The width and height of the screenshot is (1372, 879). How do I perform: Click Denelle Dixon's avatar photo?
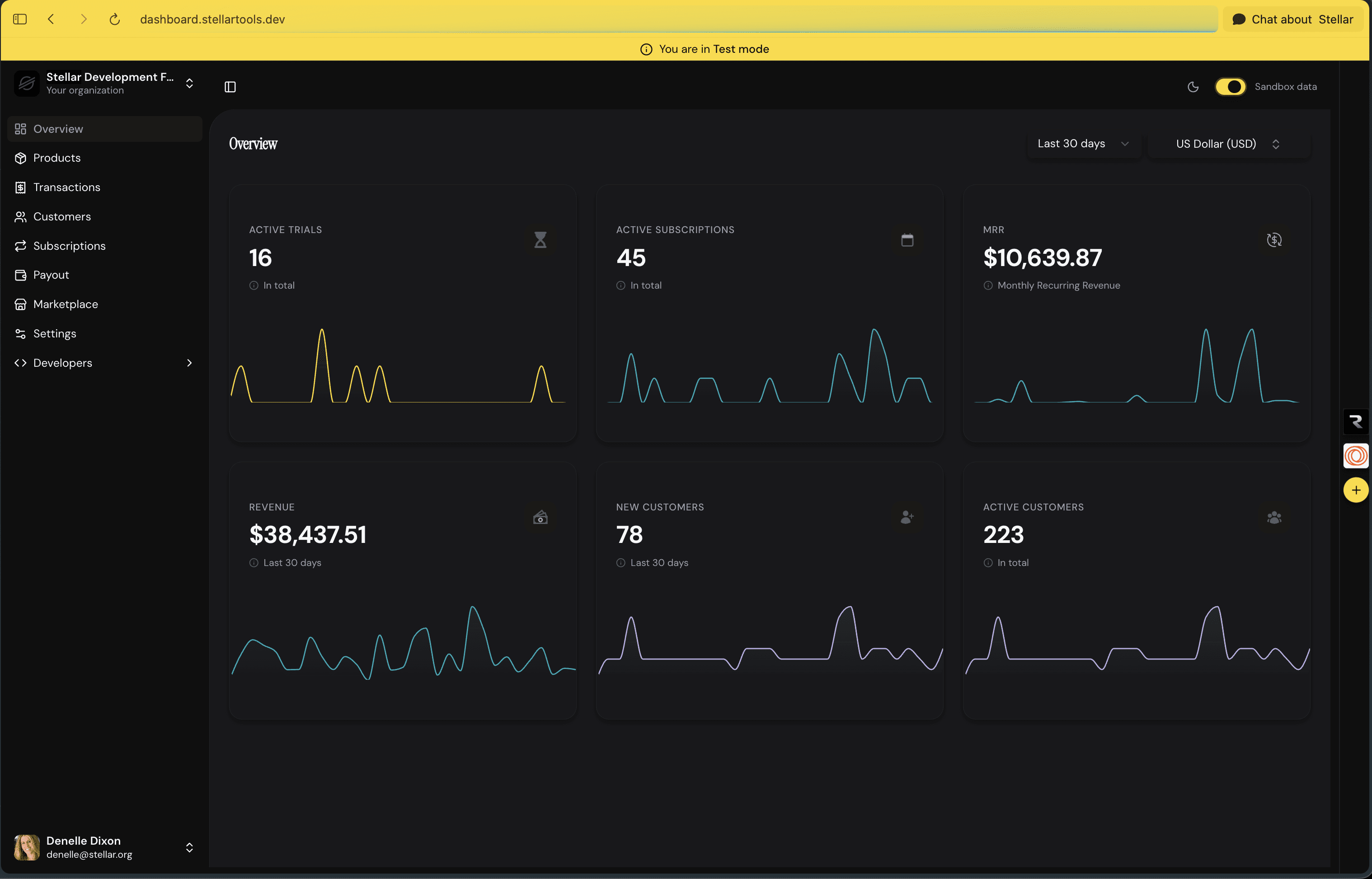[27, 847]
